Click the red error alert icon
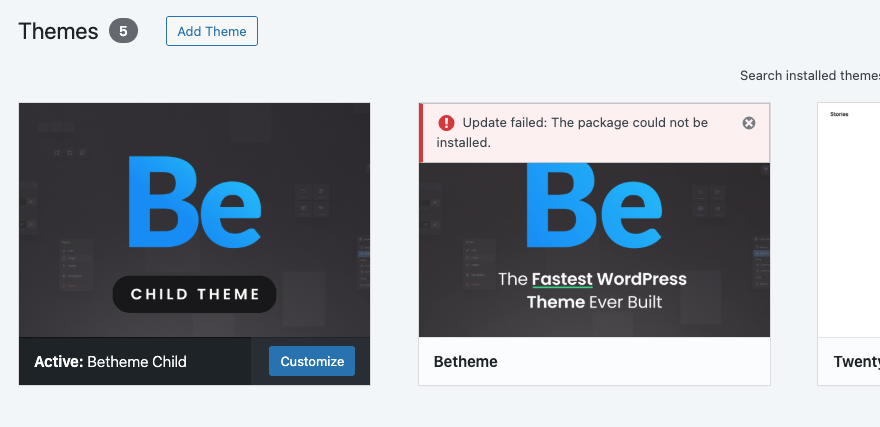This screenshot has width=880, height=427. [444, 123]
